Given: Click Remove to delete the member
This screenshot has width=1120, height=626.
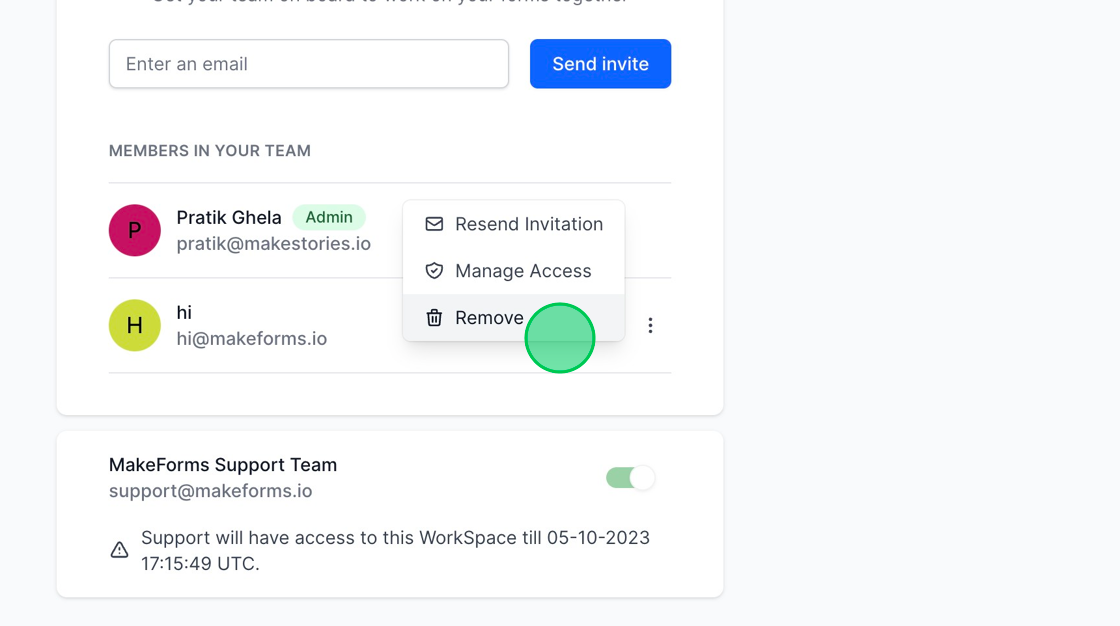Looking at the screenshot, I should tap(489, 317).
